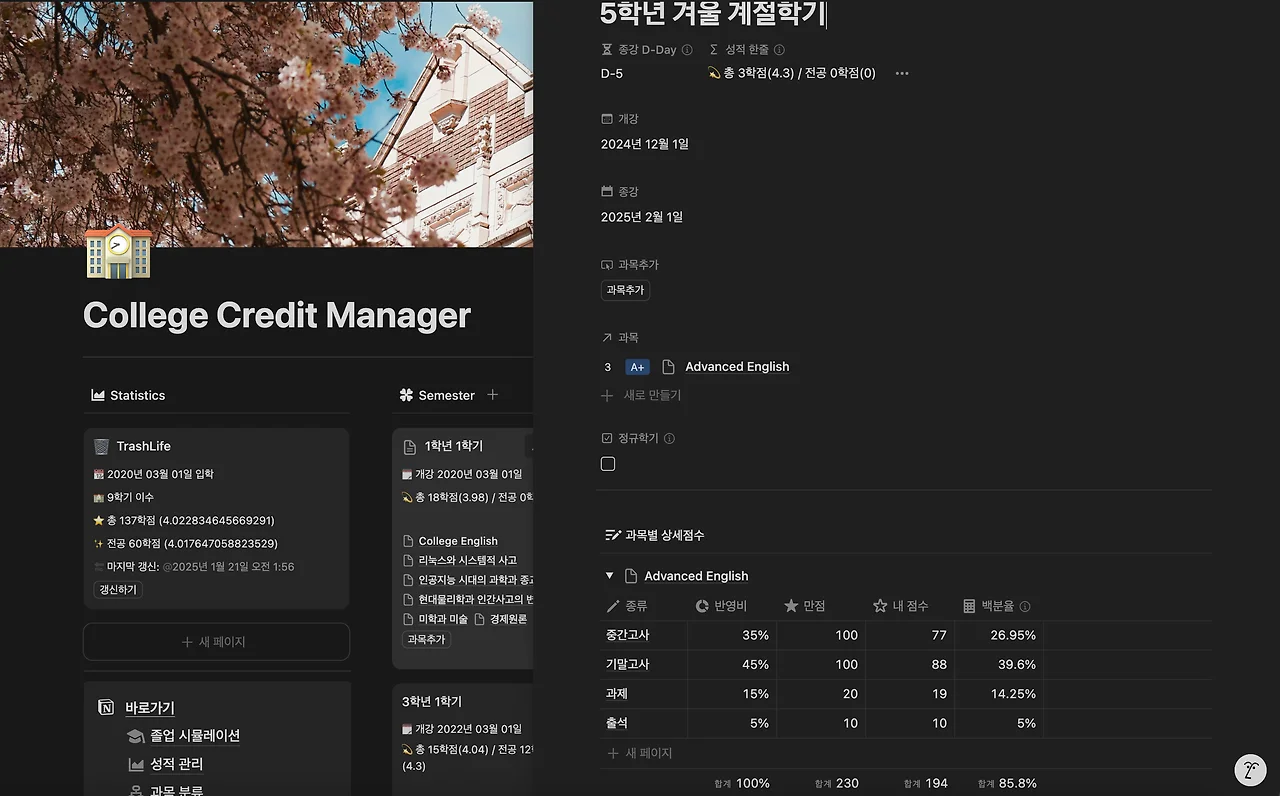1280x796 pixels.
Task: Toggle the 정규학기 checkbox
Action: point(608,464)
